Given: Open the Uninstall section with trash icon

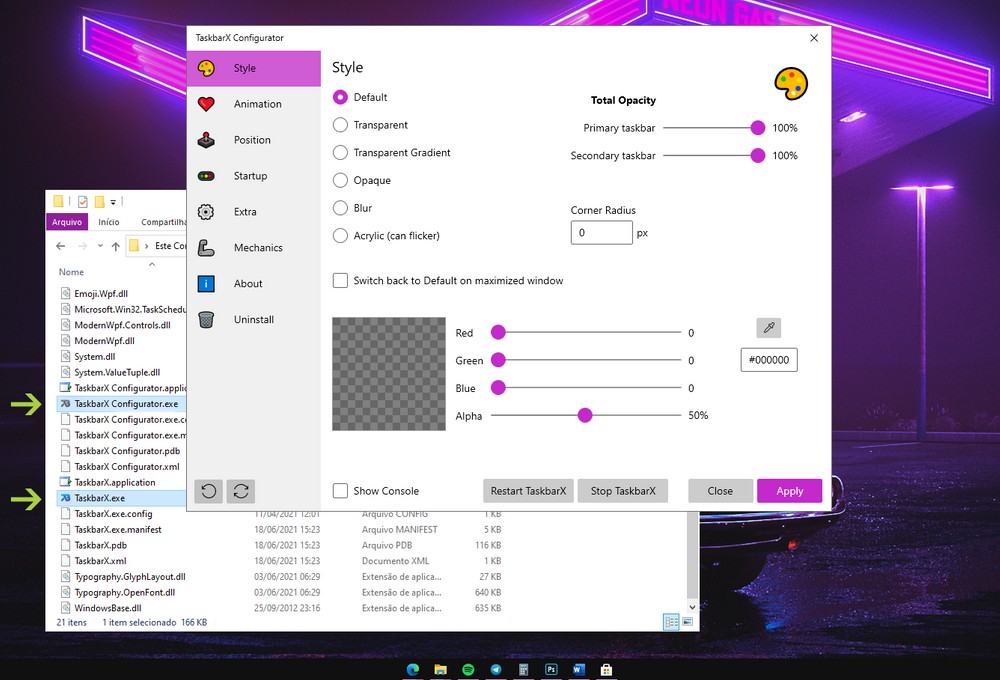Looking at the screenshot, I should point(253,320).
